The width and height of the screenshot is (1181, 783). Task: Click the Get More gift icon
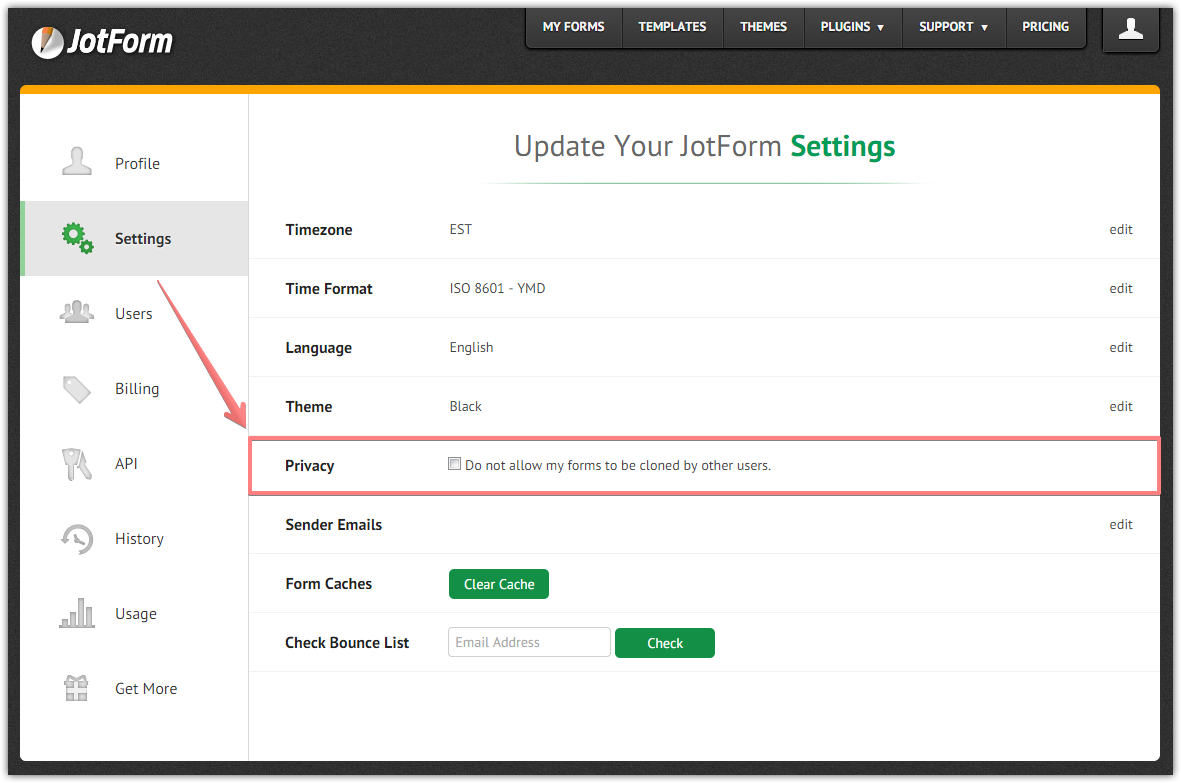[x=77, y=688]
